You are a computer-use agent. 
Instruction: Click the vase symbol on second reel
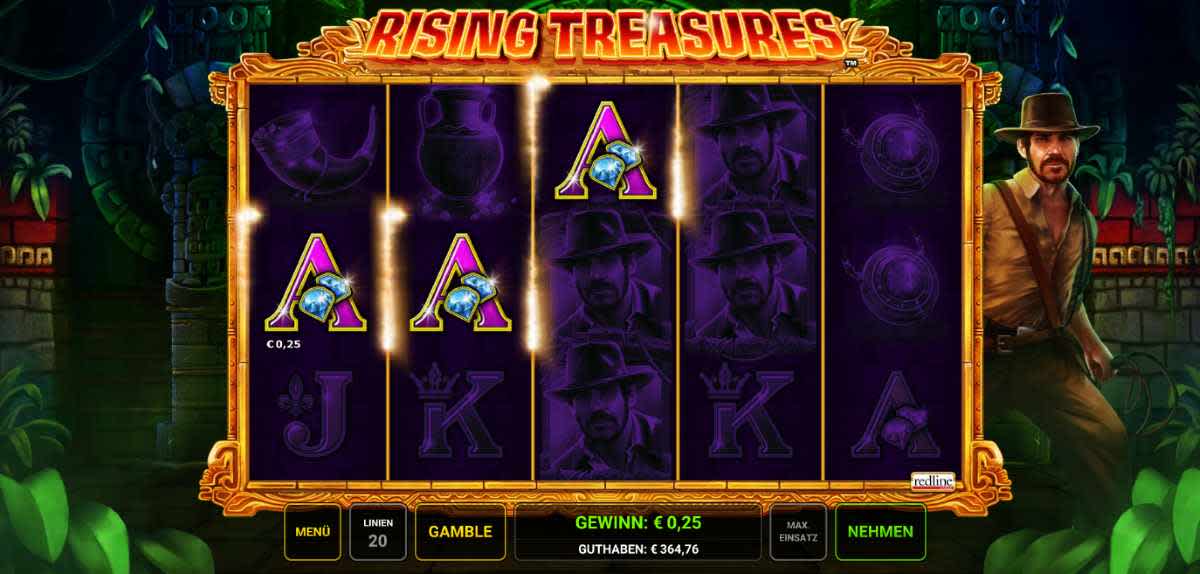coord(460,148)
